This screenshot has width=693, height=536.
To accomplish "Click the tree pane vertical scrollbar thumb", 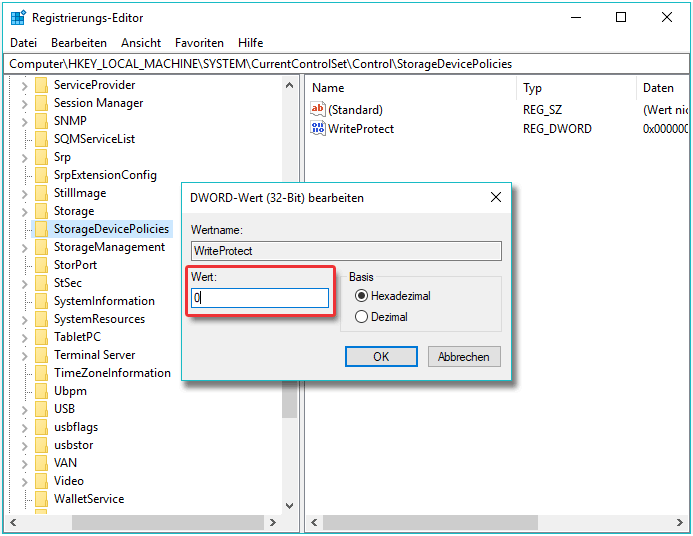I will point(290,400).
